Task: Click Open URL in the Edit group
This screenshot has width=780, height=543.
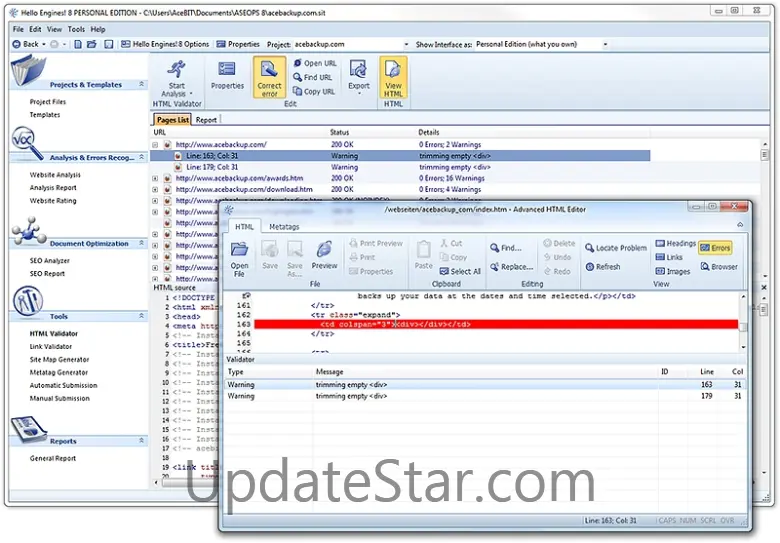Action: click(315, 63)
